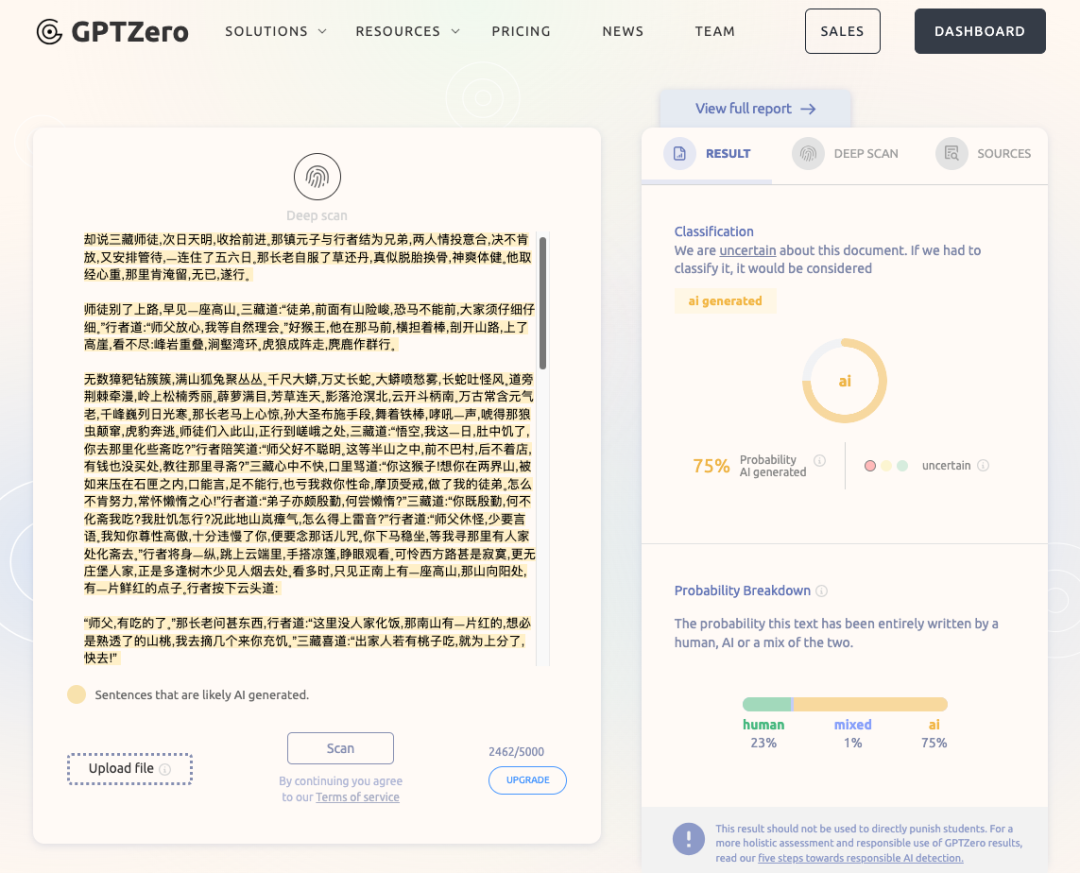Click the Result tab document icon
Viewport: 1080px width, 873px height.
coord(679,153)
